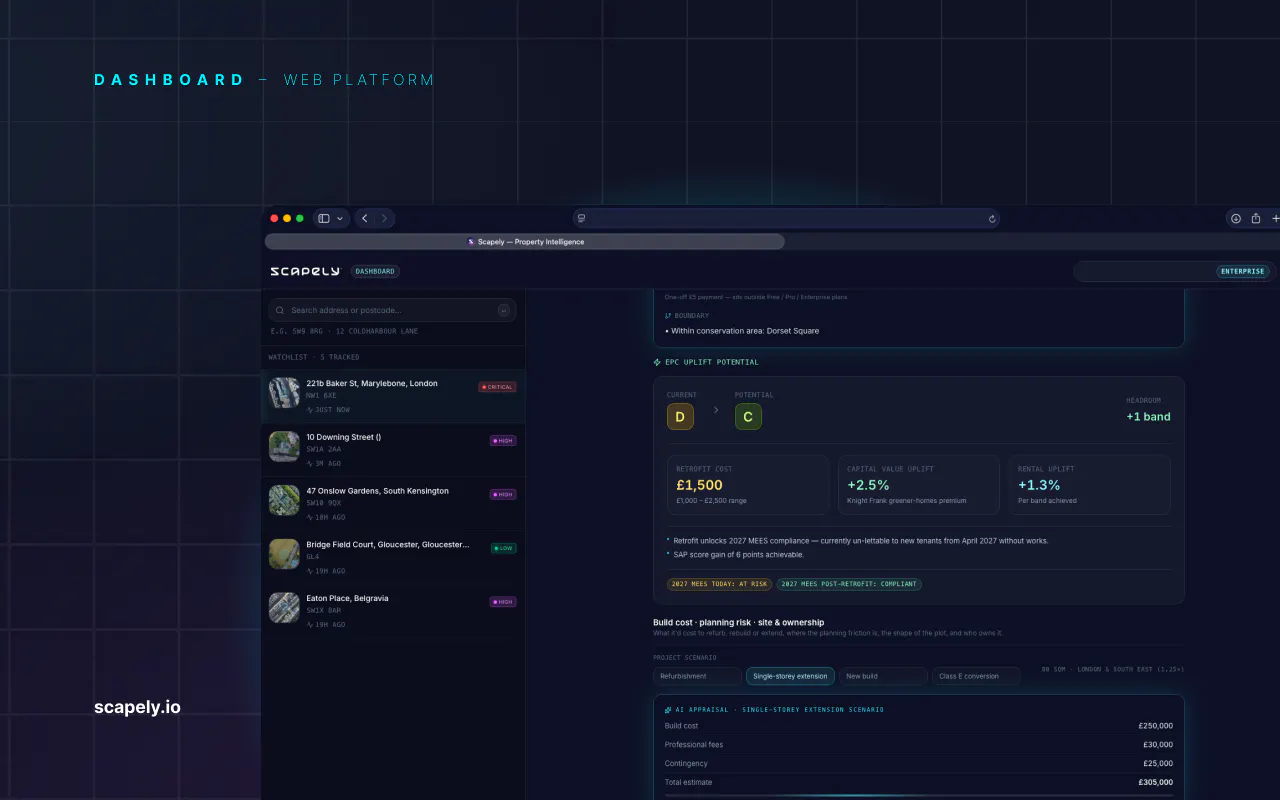This screenshot has height=800, width=1280.
Task: Select 221b Baker St, Marylebone, London entry
Action: [393, 396]
